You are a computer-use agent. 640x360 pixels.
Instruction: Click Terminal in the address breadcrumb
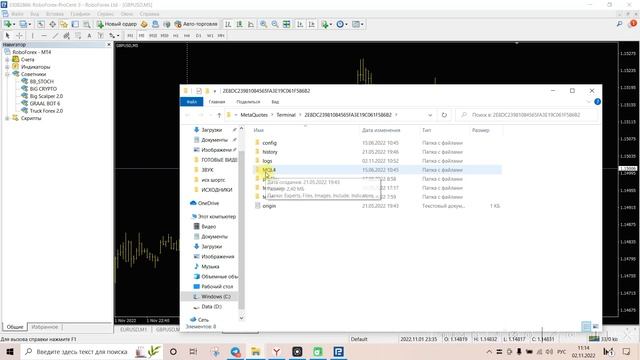(286, 115)
